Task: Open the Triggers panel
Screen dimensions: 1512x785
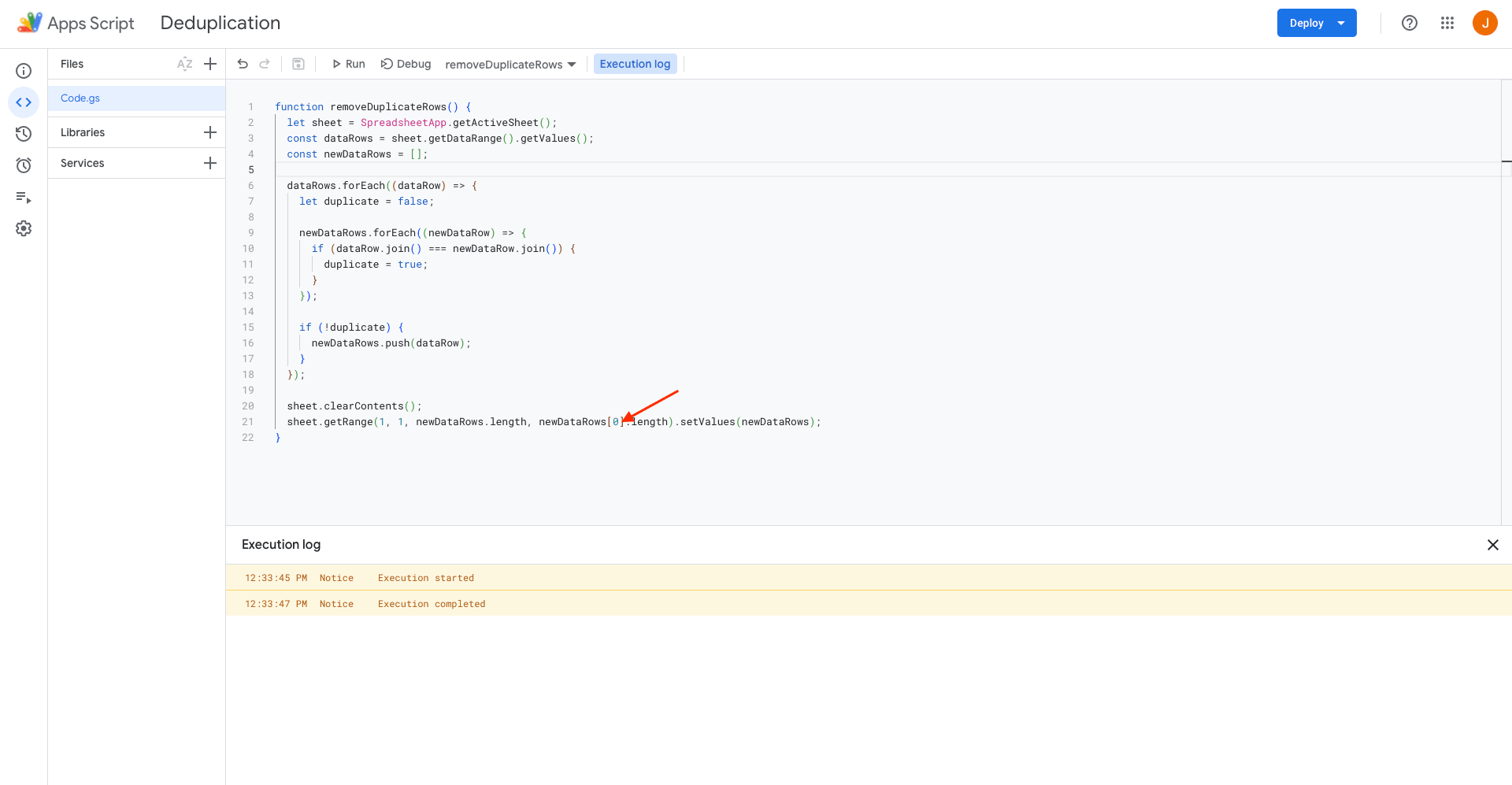Action: coord(24,165)
